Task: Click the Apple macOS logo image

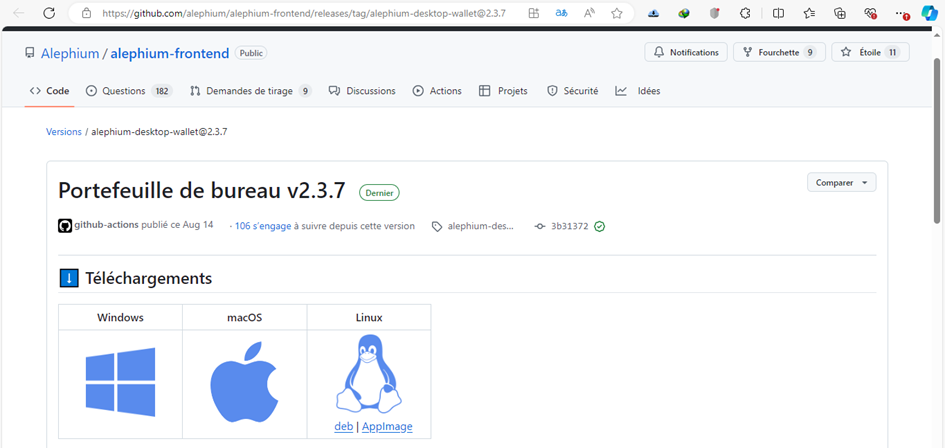Action: 244,382
